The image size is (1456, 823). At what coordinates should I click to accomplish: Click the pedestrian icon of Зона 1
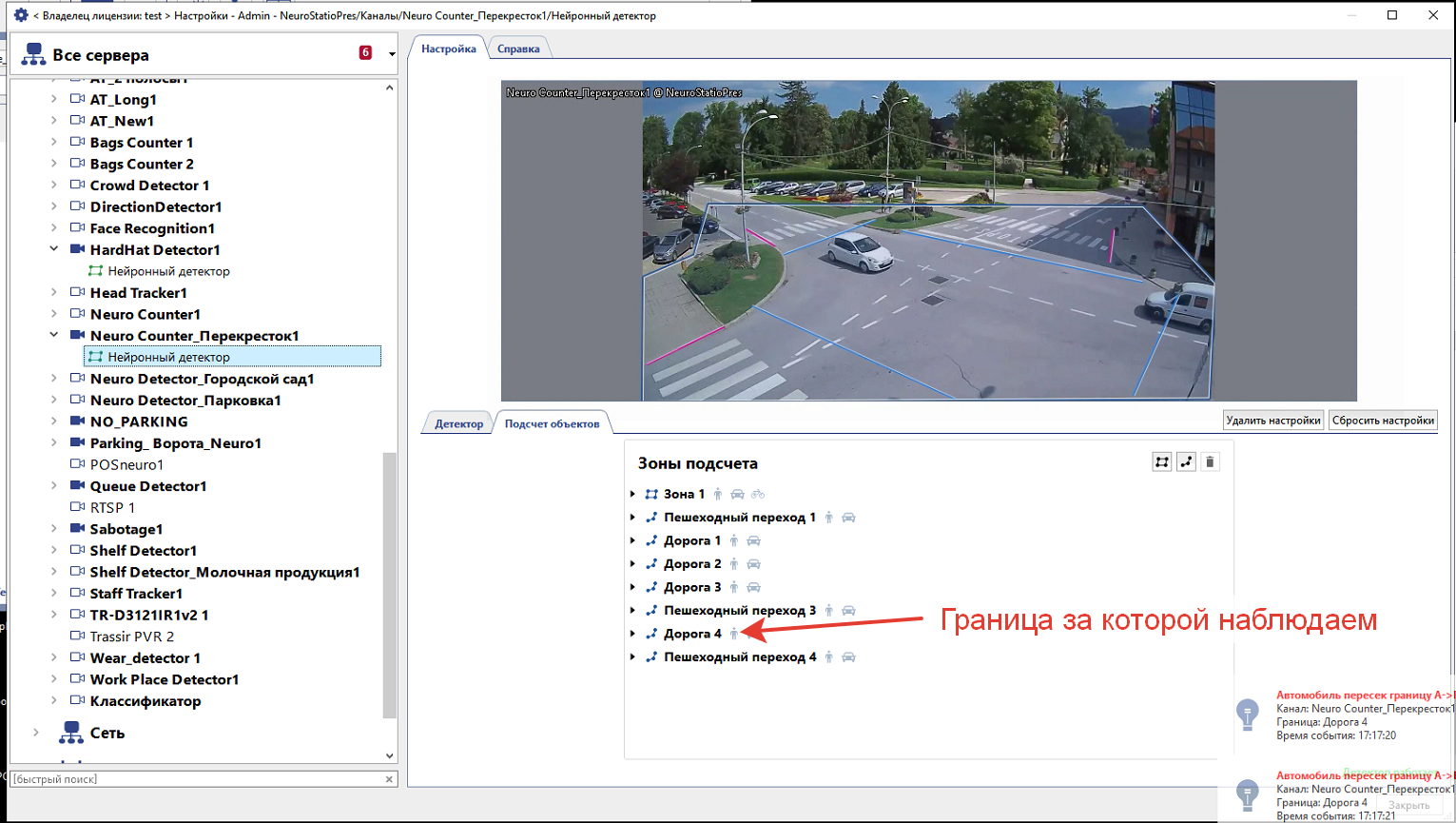click(718, 495)
